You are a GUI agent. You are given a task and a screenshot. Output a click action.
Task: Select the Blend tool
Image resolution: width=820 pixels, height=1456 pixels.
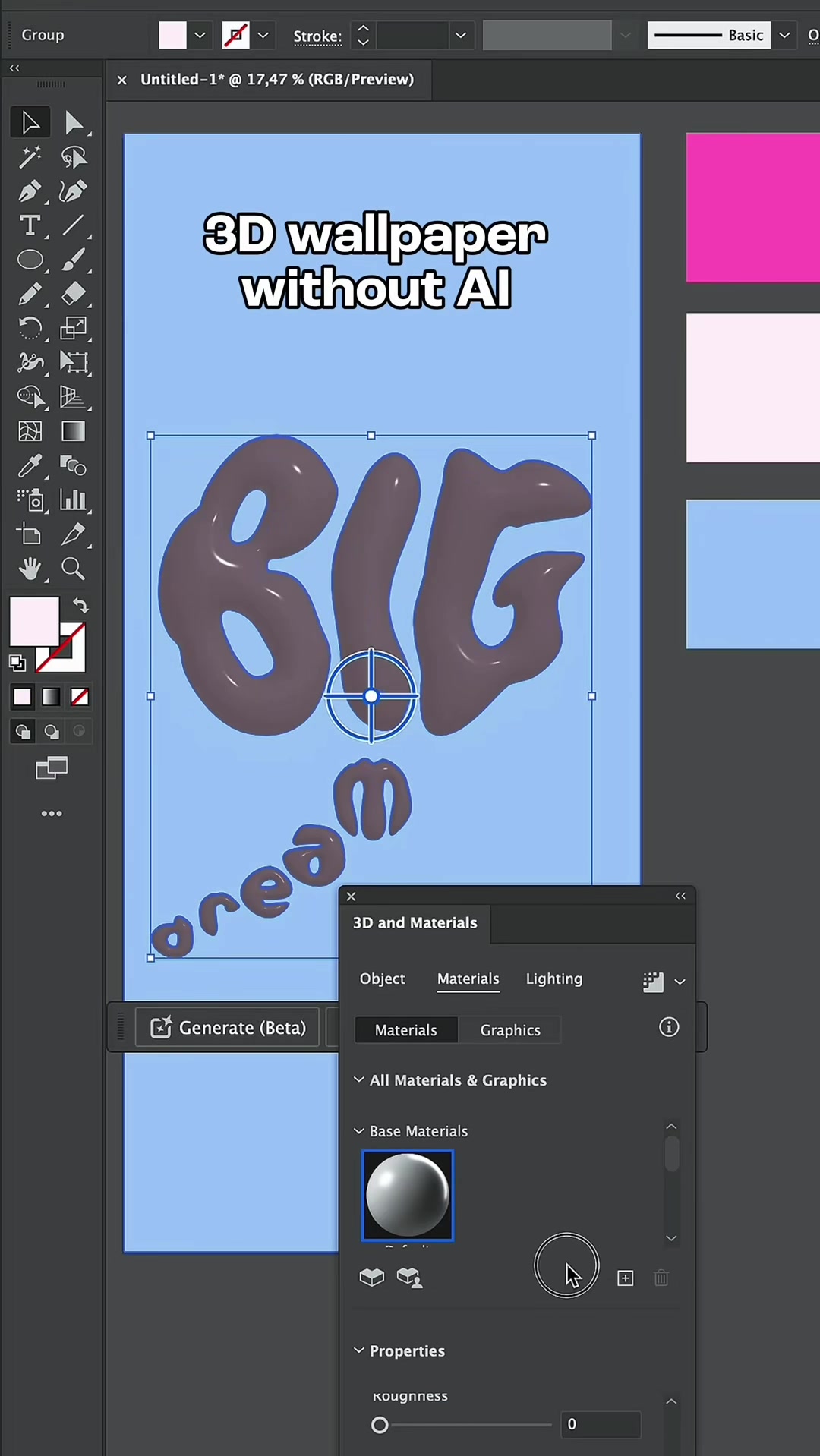coord(74,465)
